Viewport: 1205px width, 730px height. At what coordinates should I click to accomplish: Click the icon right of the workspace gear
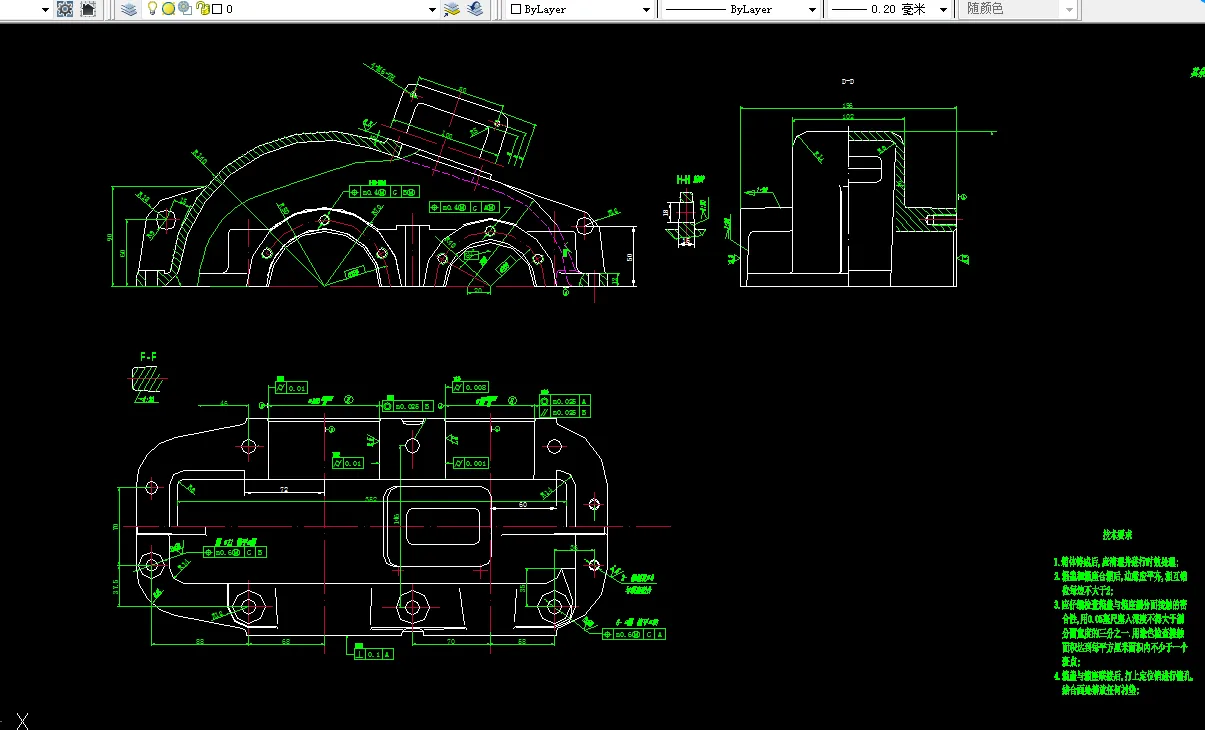coord(88,9)
